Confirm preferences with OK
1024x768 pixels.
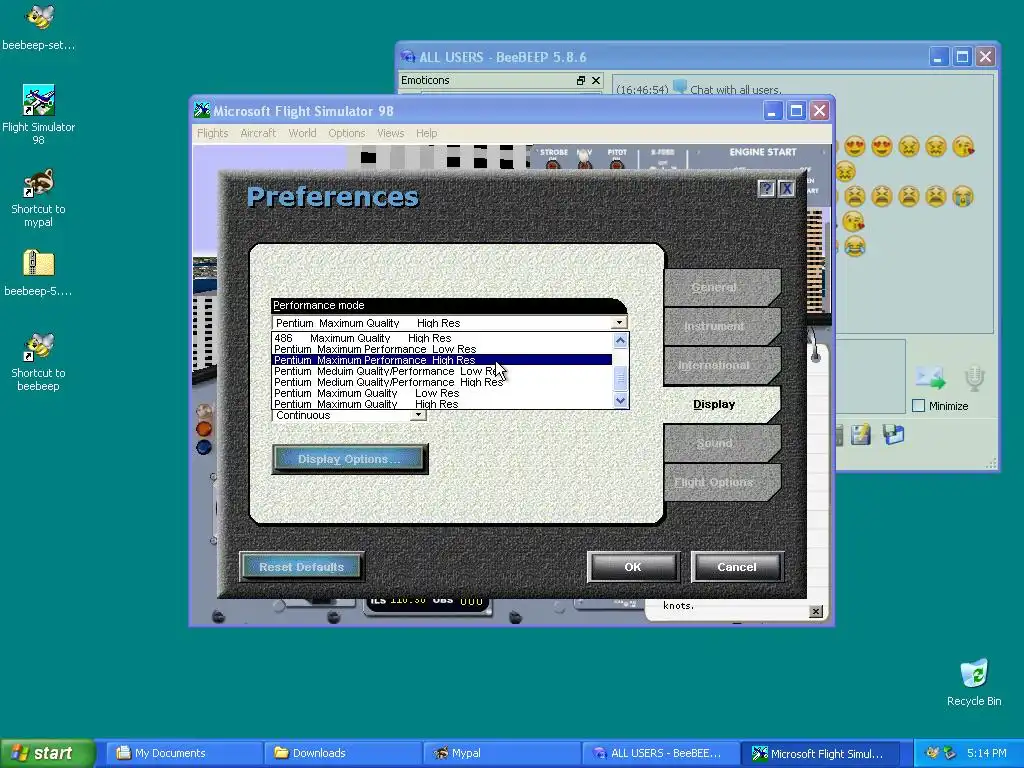[633, 567]
